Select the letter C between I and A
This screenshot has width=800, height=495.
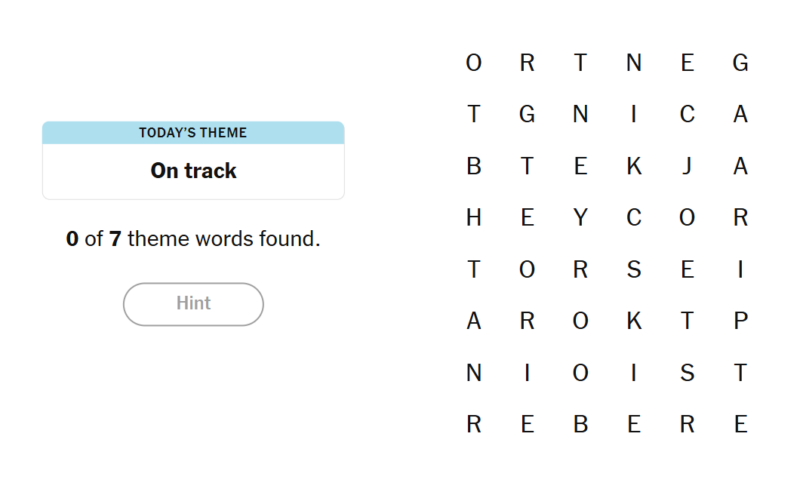coord(687,116)
